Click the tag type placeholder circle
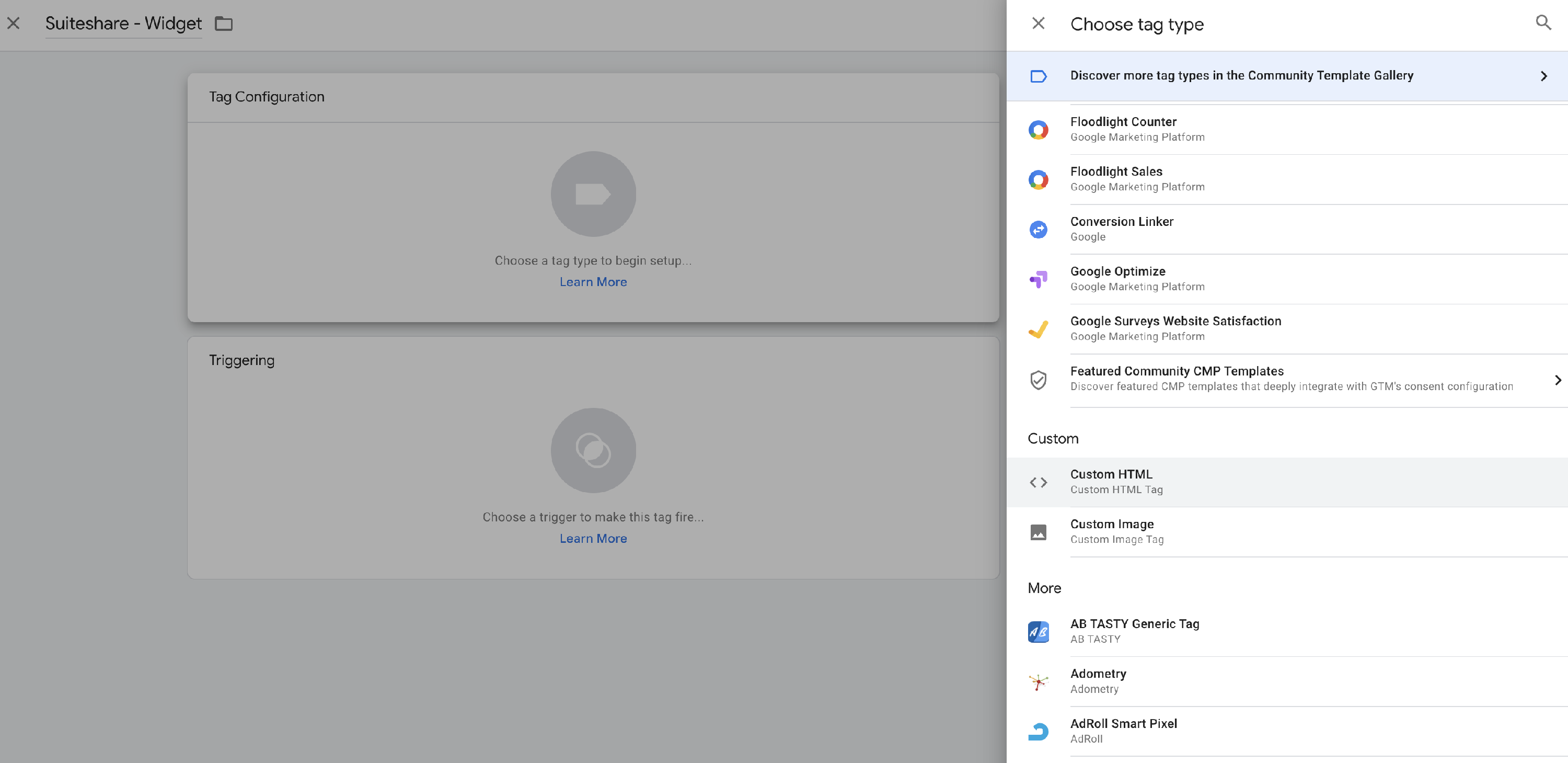 (593, 194)
